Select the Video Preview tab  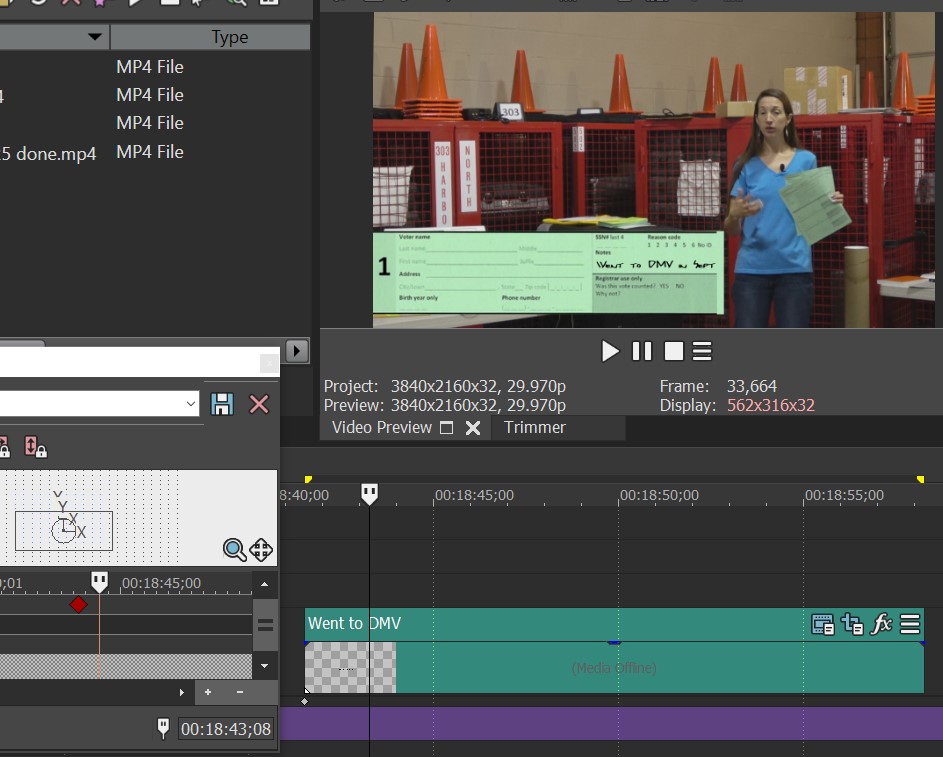click(x=382, y=427)
